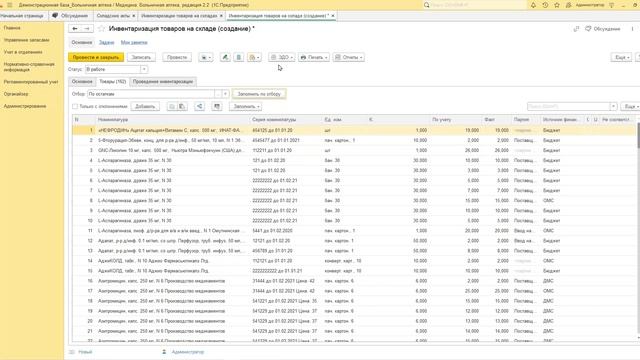Image resolution: width=640 pixels, height=360 pixels.
Task: Open notifications bell in the title bar
Action: click(x=533, y=5)
